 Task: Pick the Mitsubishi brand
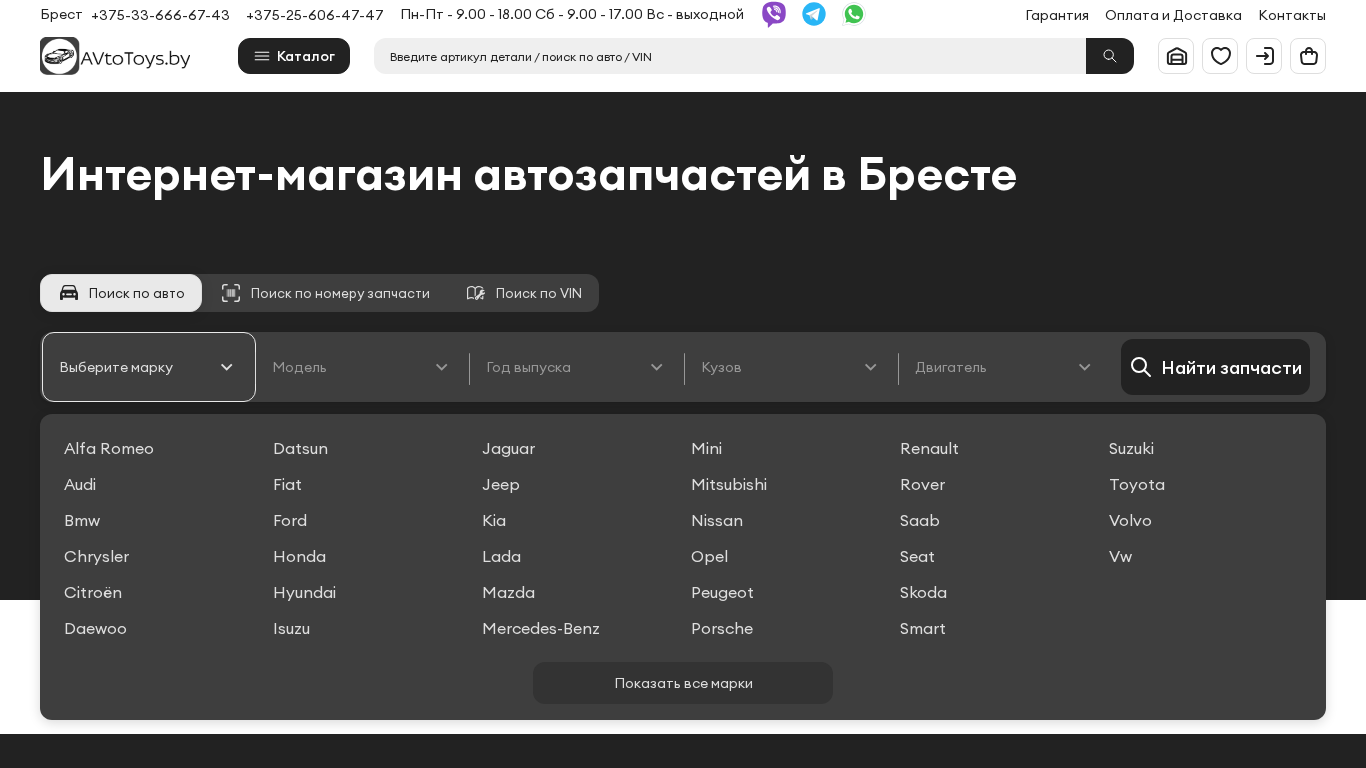point(729,484)
